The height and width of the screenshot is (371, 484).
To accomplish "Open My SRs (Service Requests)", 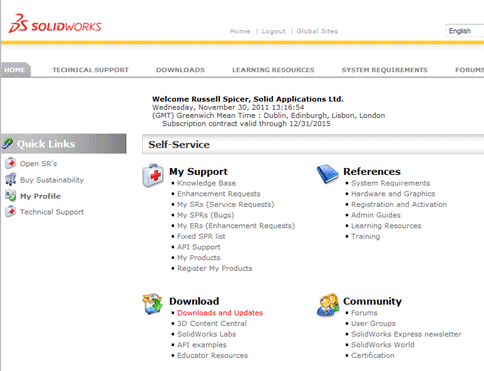I will (226, 205).
